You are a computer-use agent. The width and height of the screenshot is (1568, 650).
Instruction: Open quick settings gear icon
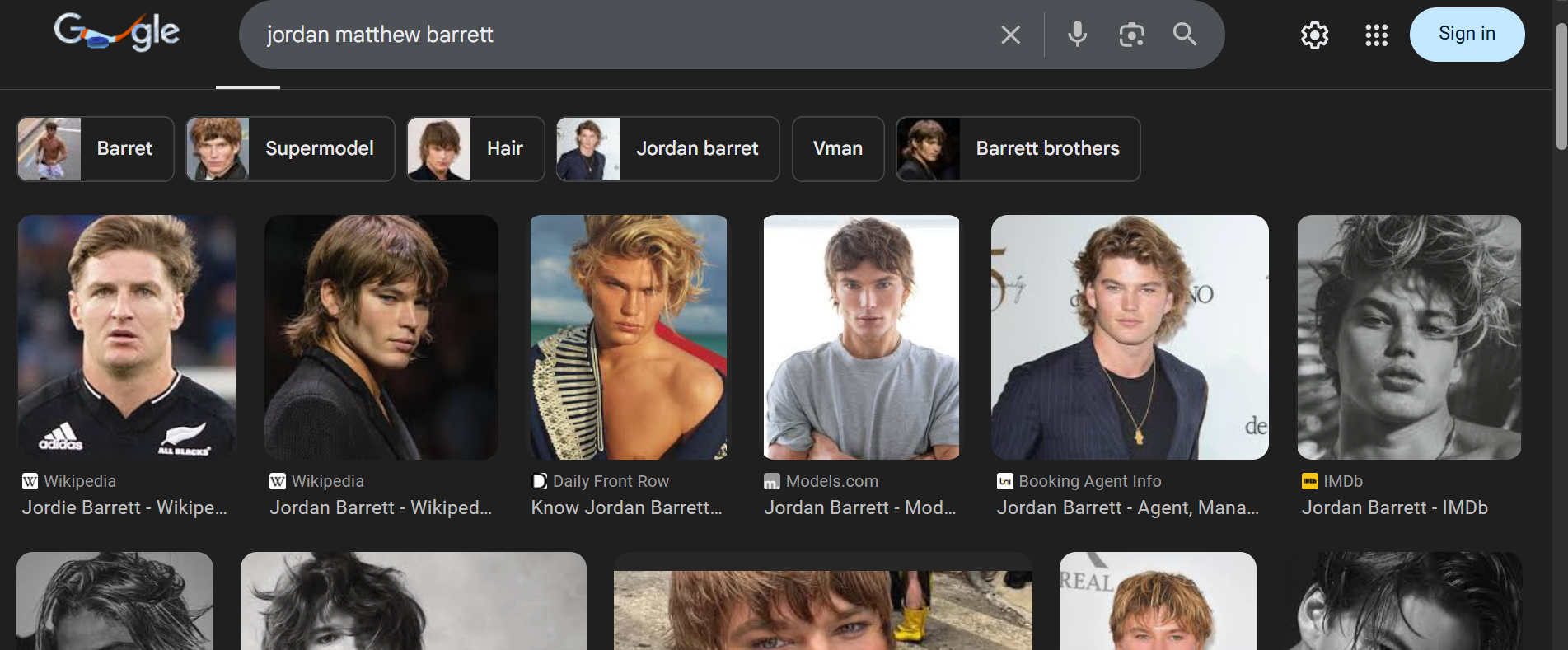coord(1314,35)
